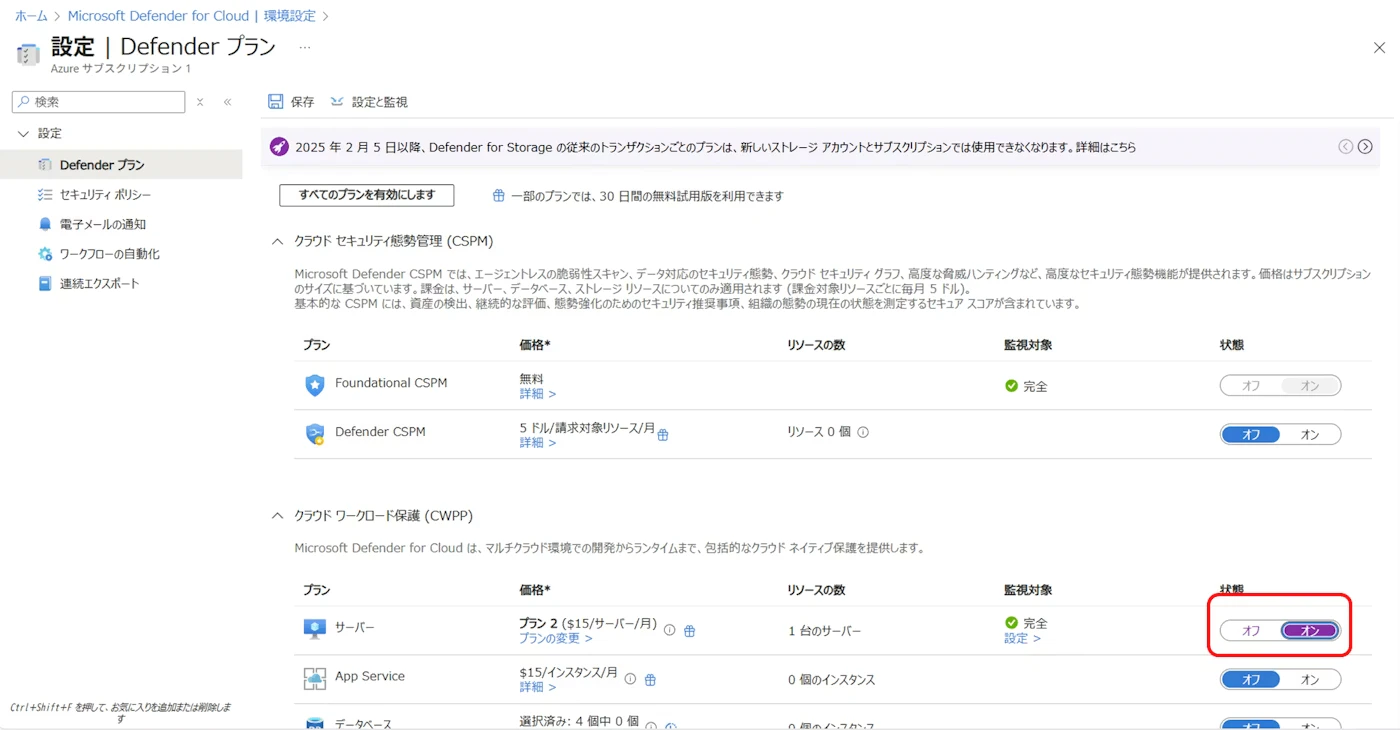Image resolution: width=1400 pixels, height=730 pixels.
Task: Click the Foundational CSPM shield icon
Action: point(315,385)
